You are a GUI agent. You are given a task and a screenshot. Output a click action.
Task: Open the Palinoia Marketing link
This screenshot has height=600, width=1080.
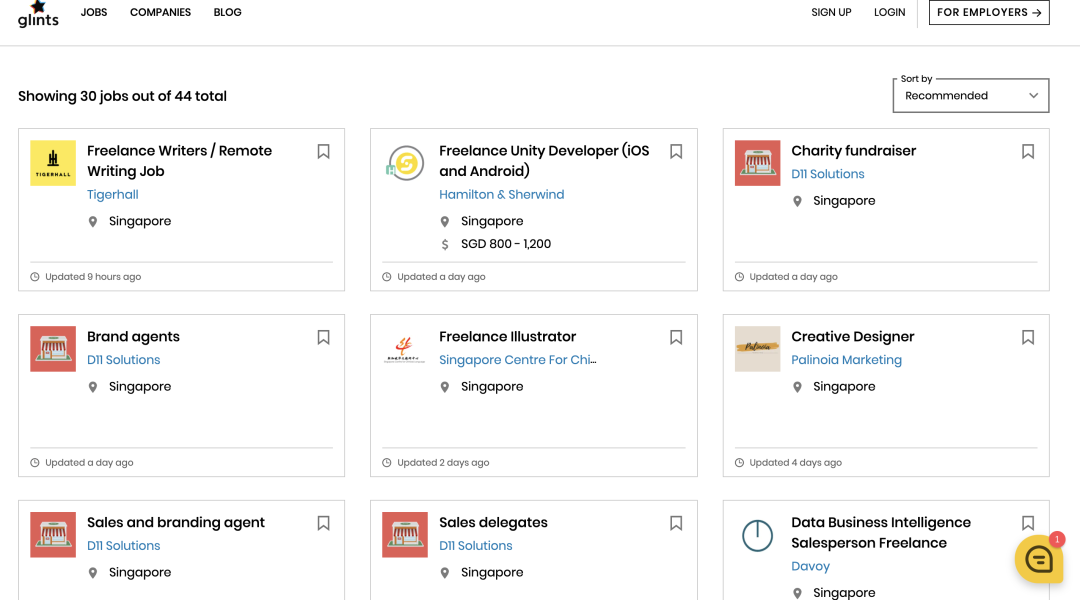[x=847, y=360]
